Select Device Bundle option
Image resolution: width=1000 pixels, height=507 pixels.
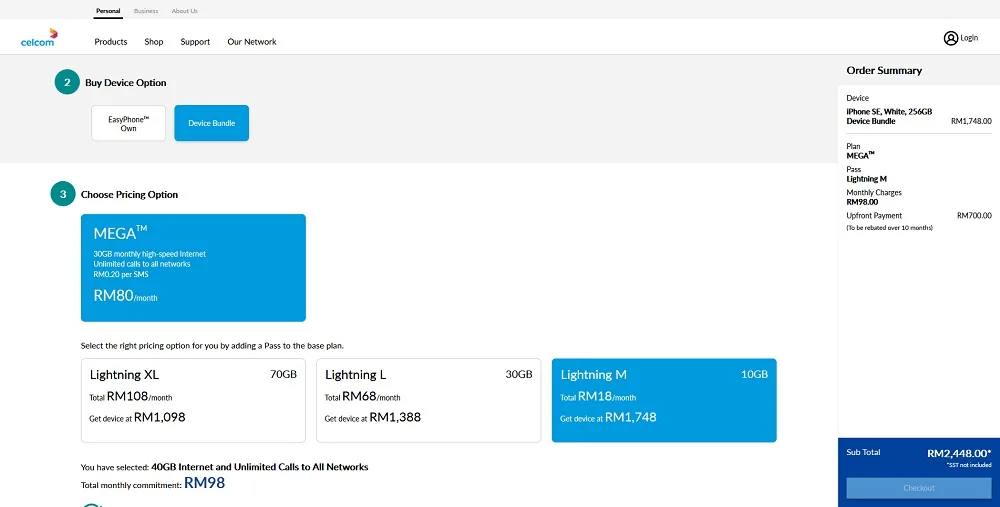click(x=212, y=123)
